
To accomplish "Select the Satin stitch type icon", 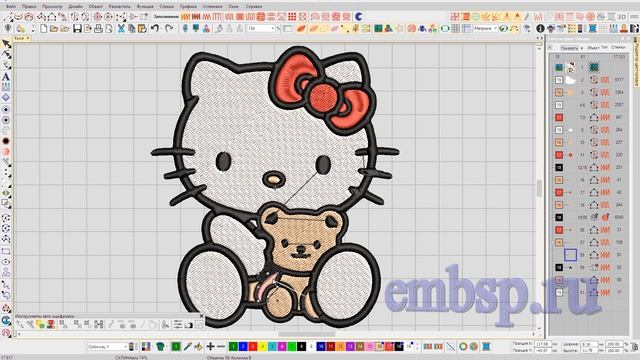I will [x=186, y=17].
